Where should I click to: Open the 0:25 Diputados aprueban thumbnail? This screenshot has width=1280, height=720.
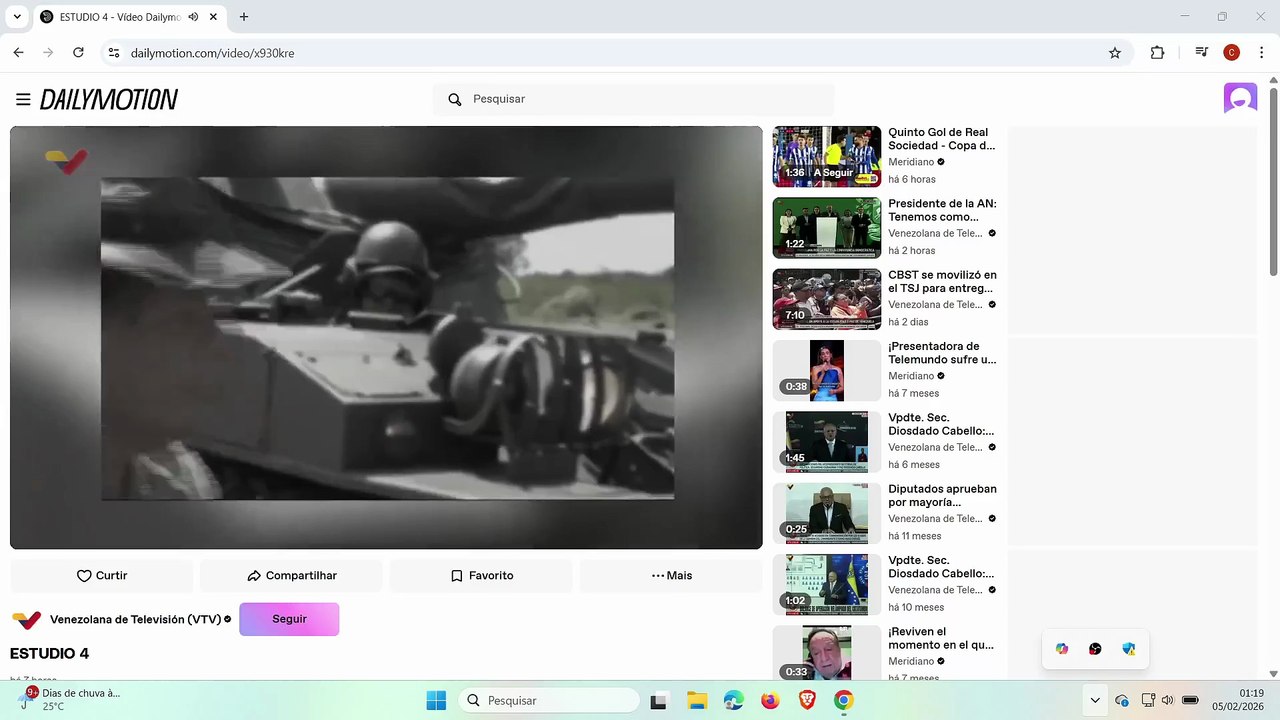(827, 513)
